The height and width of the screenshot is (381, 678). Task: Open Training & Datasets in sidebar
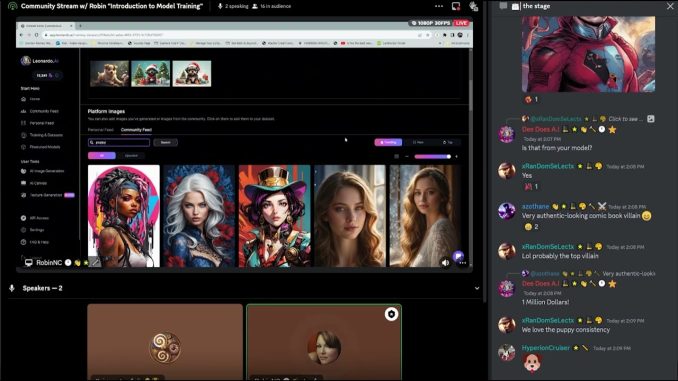point(42,135)
